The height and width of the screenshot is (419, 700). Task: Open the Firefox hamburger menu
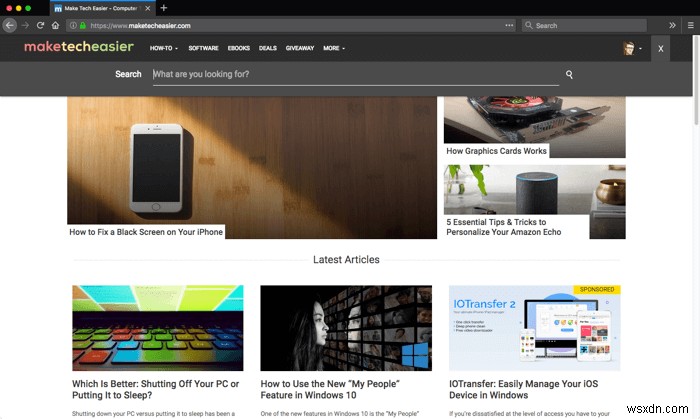pyautogui.click(x=691, y=25)
